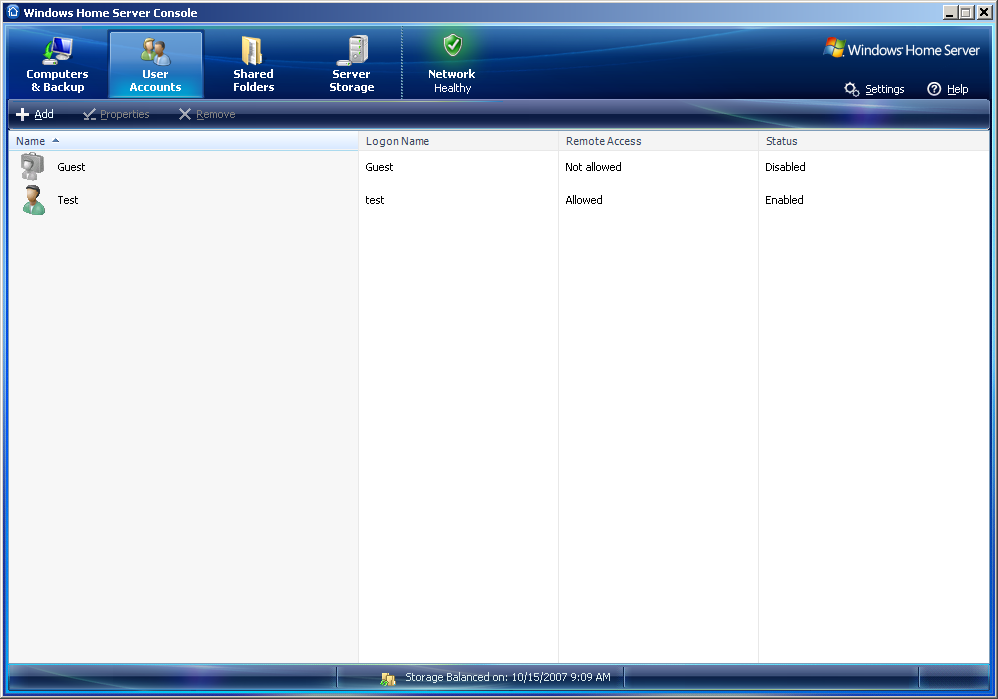Viewport: 998px width, 699px height.
Task: Sort by the Remote Access column
Action: pyautogui.click(x=658, y=141)
